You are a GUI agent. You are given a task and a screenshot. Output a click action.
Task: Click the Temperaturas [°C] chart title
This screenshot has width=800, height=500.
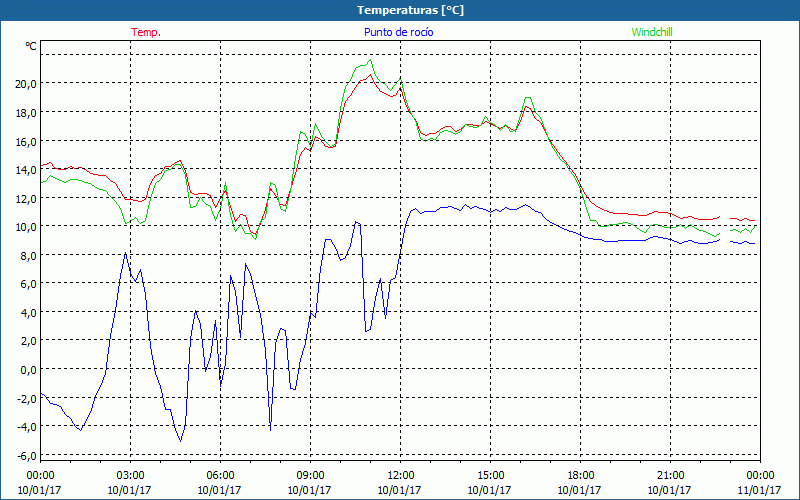point(410,10)
